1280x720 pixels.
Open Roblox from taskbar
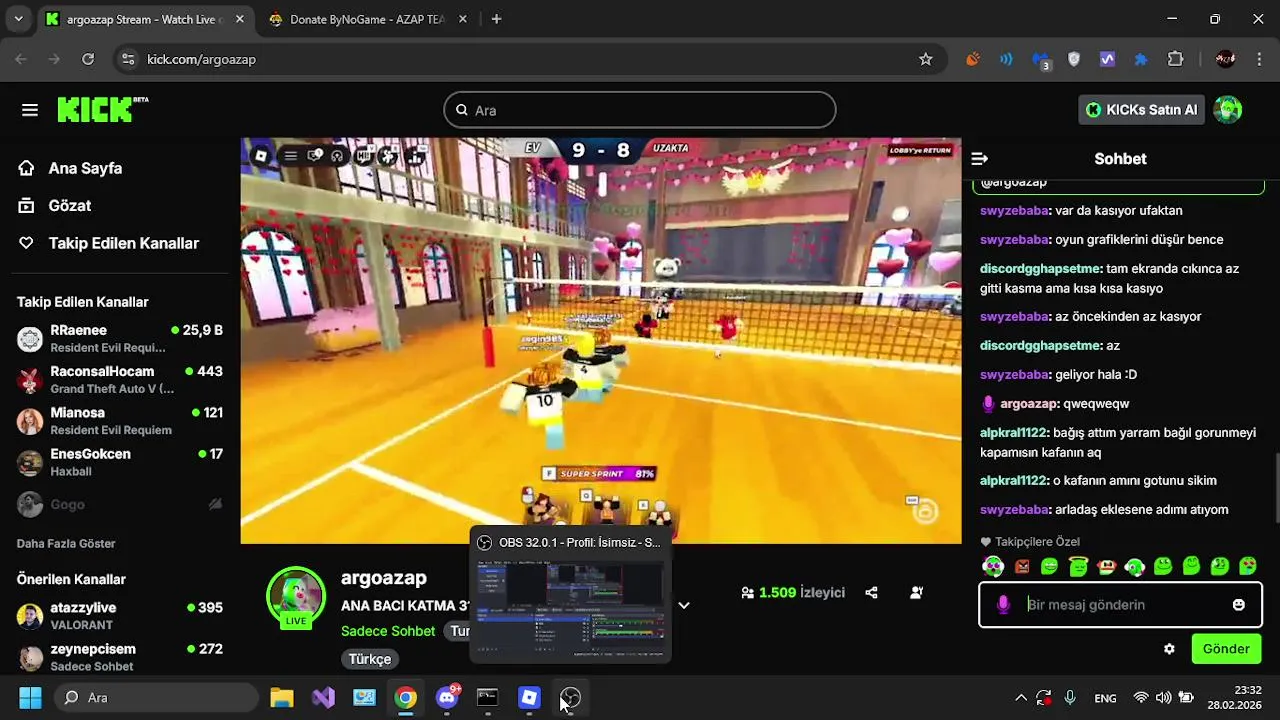529,698
